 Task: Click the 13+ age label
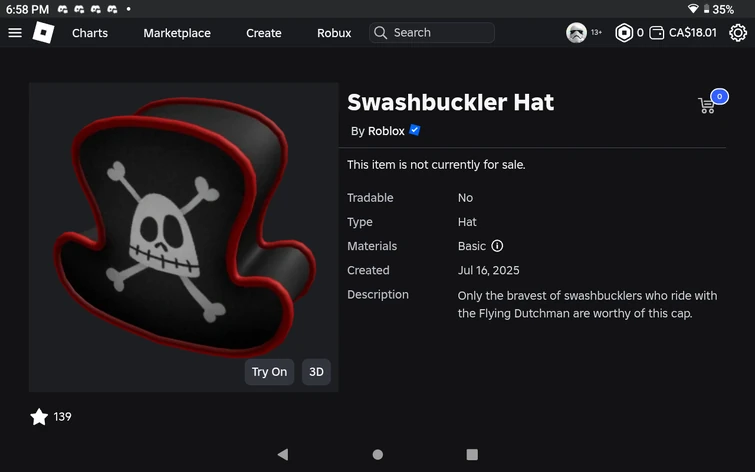596,32
